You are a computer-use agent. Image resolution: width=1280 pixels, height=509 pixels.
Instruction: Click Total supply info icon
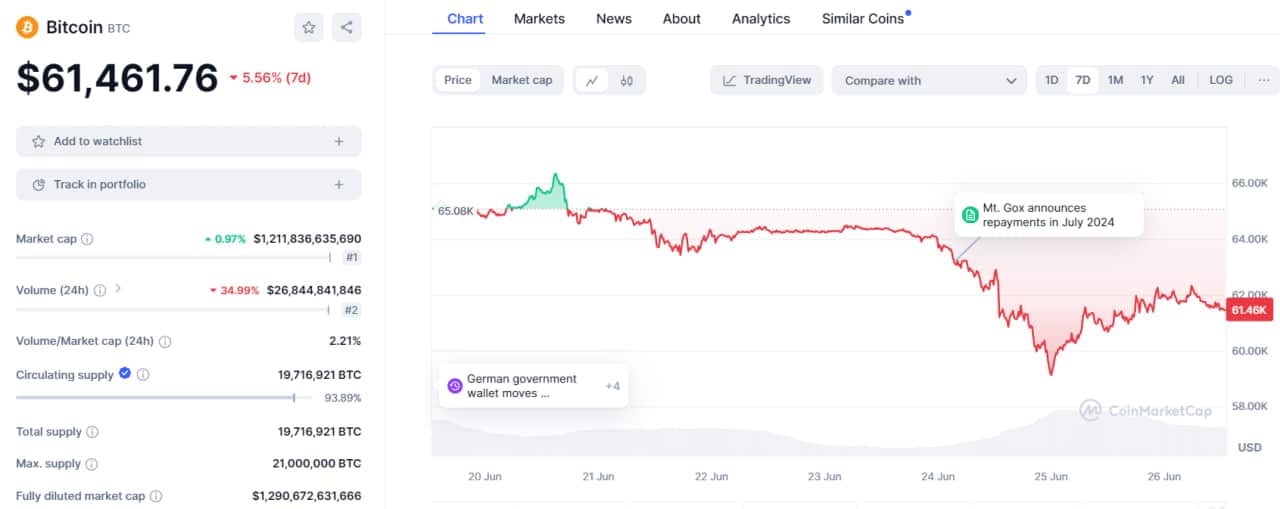(92, 432)
